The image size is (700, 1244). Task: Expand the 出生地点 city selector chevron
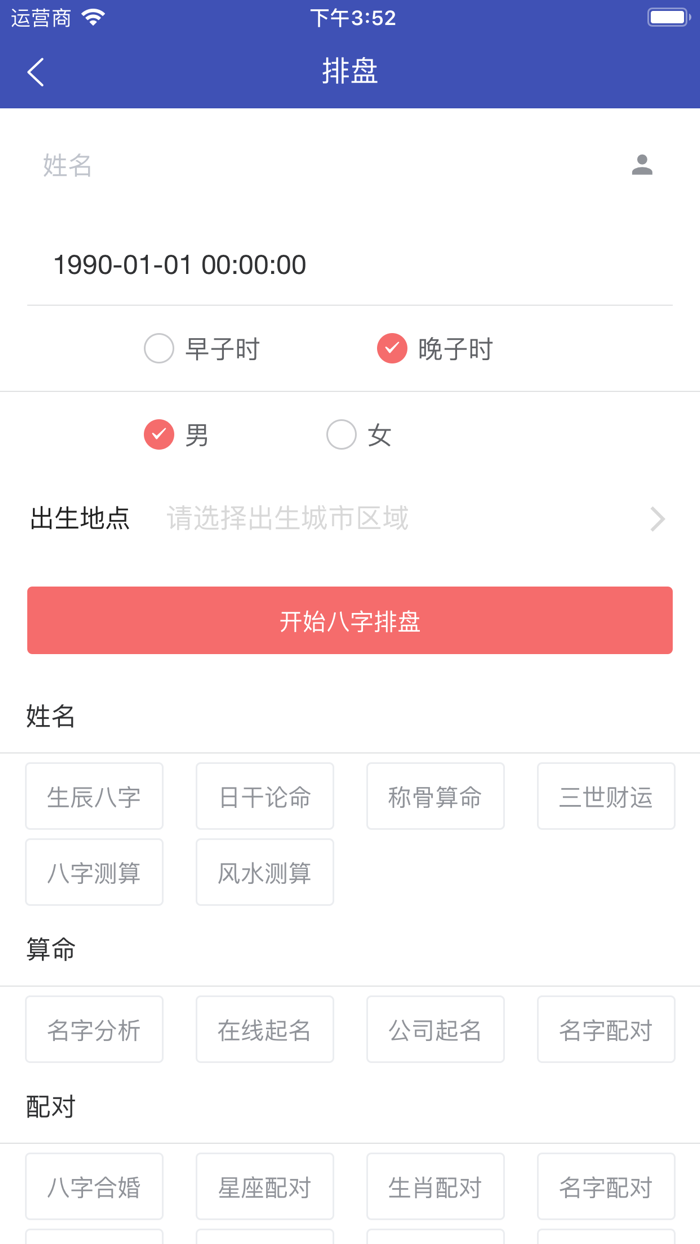657,519
